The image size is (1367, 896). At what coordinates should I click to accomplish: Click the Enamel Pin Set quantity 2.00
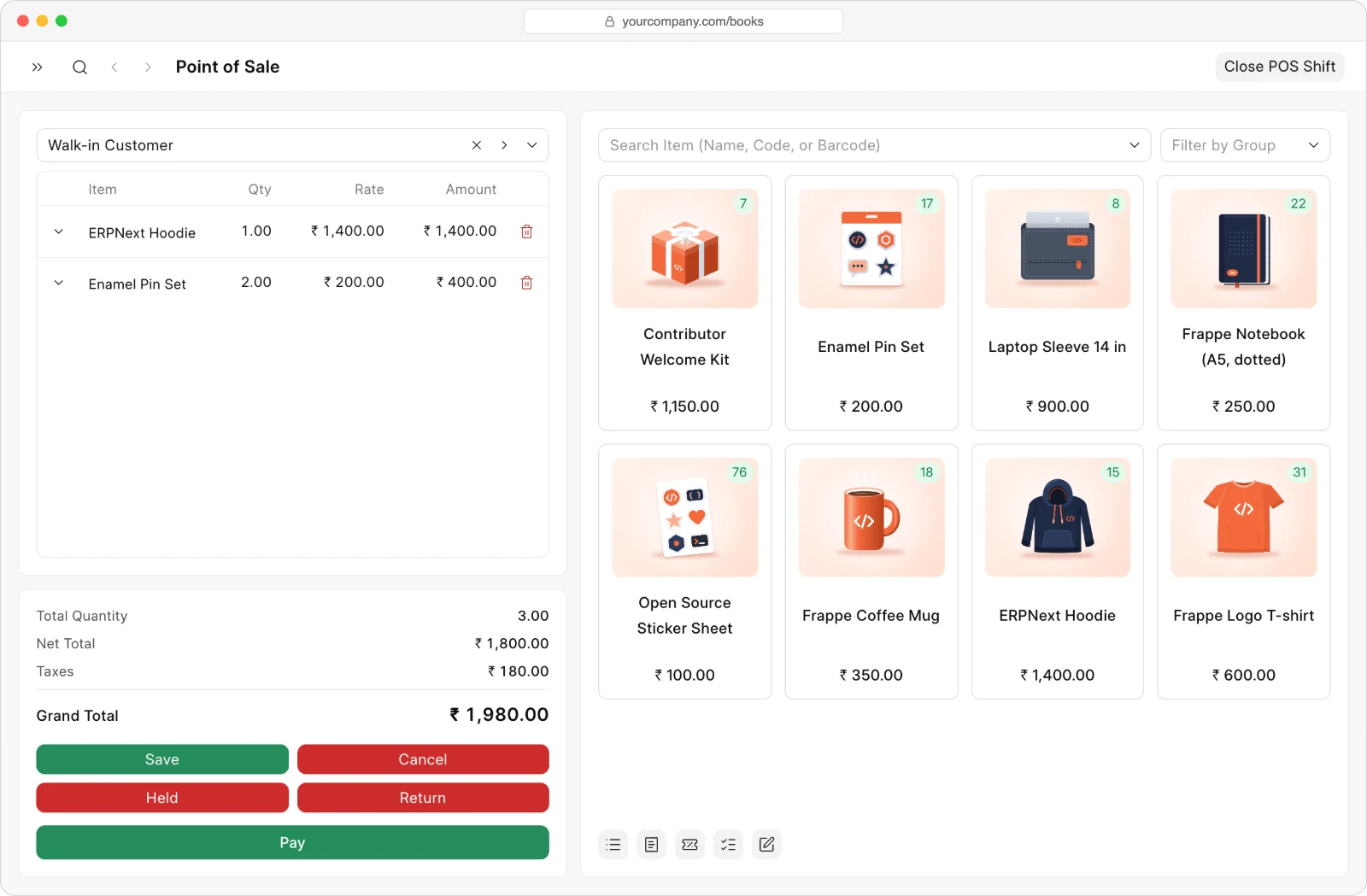pyautogui.click(x=256, y=282)
